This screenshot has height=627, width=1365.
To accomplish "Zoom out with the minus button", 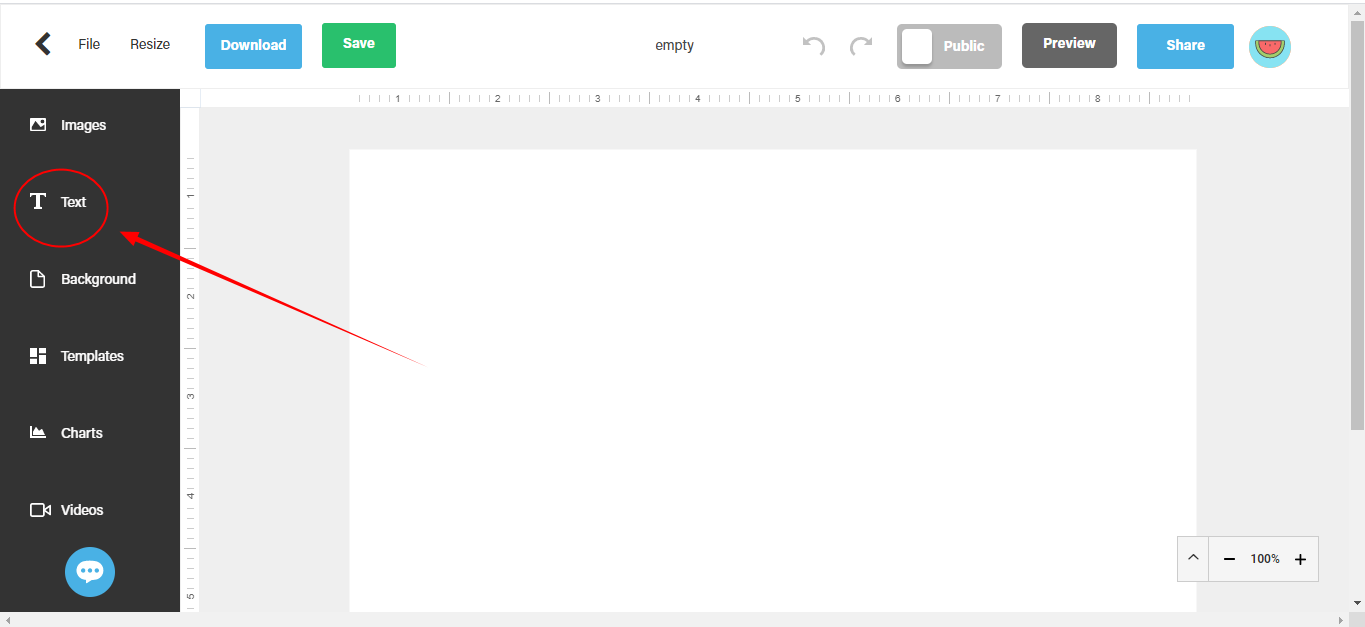I will click(x=1229, y=559).
